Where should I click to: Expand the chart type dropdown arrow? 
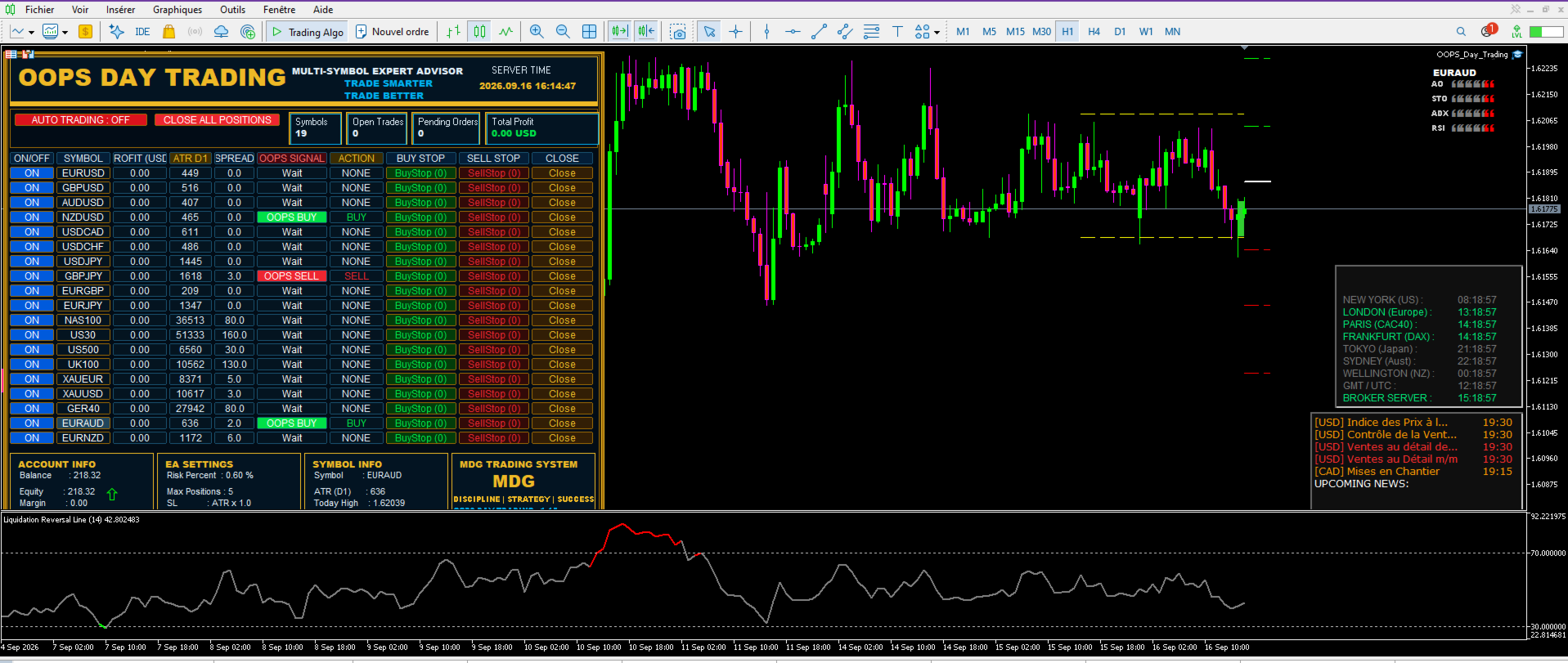(x=31, y=33)
